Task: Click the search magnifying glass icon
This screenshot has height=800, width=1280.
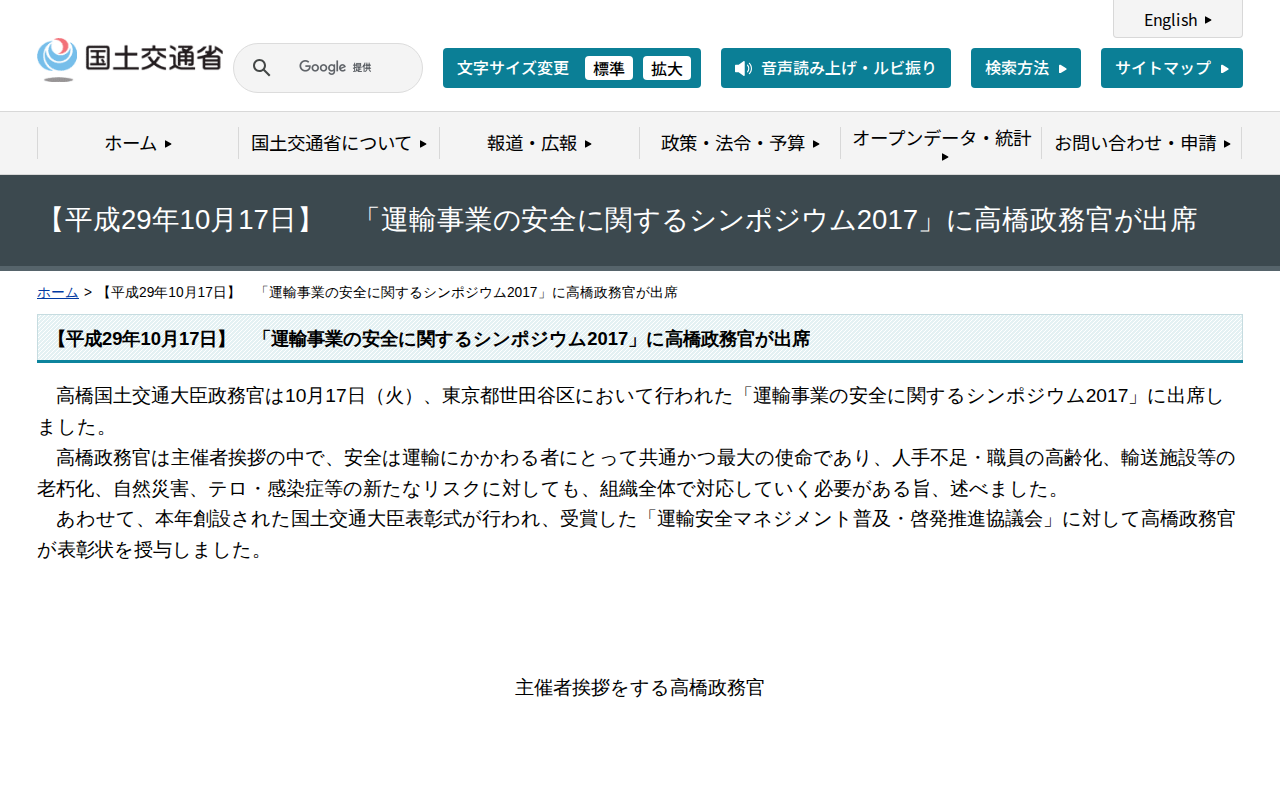Action: click(261, 67)
